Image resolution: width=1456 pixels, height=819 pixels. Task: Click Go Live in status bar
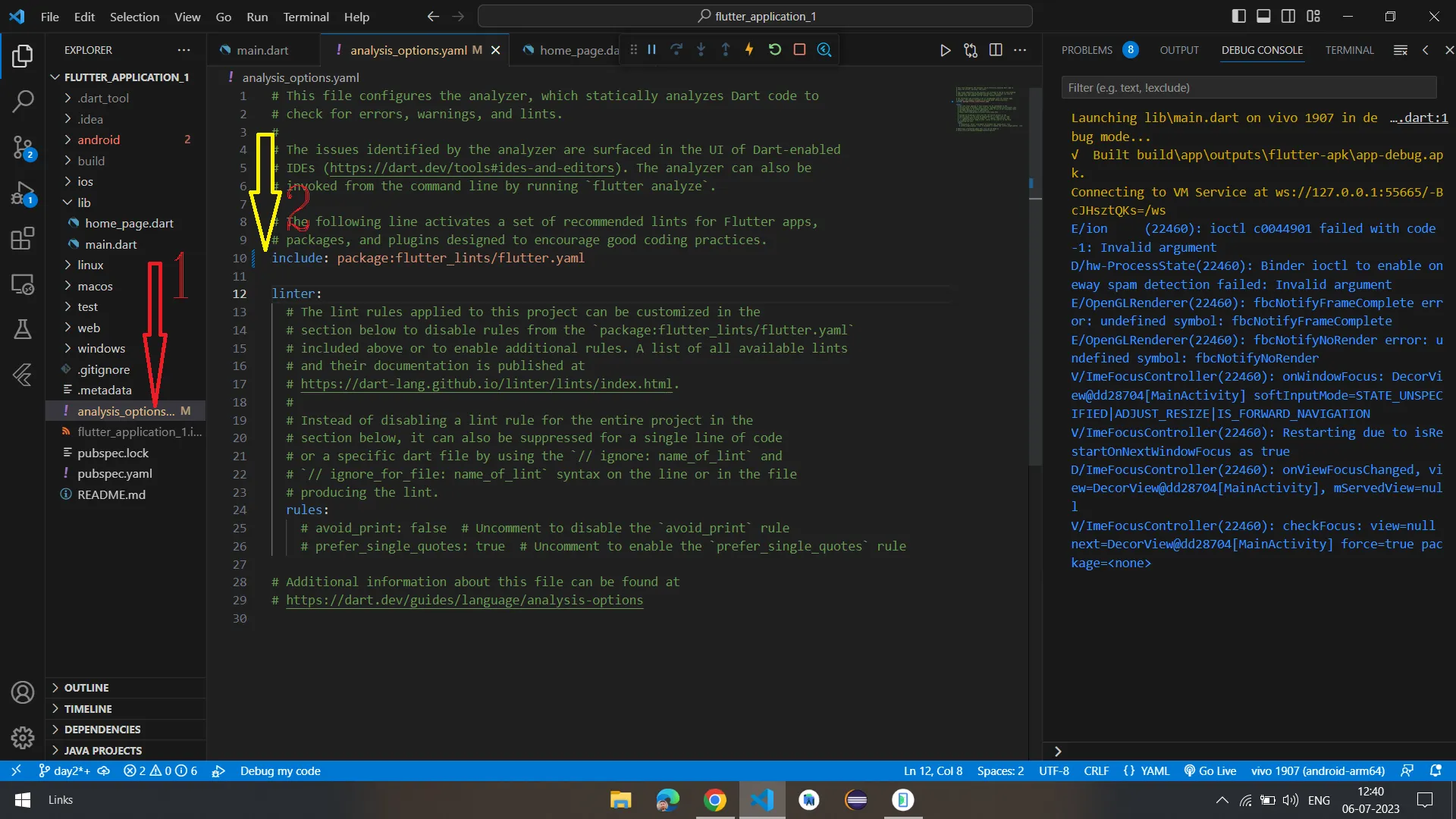[1210, 770]
